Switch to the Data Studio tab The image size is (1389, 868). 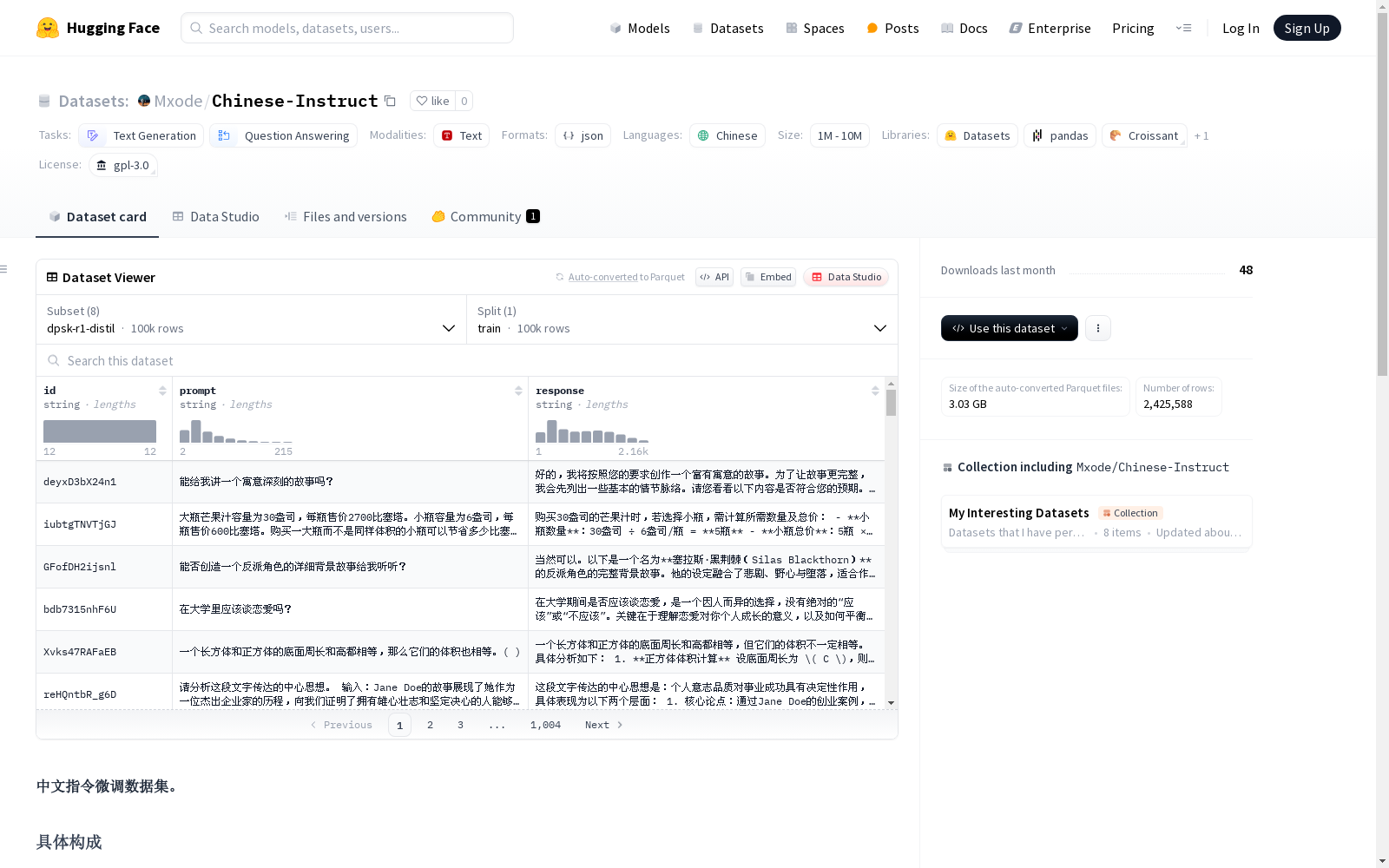(x=216, y=216)
